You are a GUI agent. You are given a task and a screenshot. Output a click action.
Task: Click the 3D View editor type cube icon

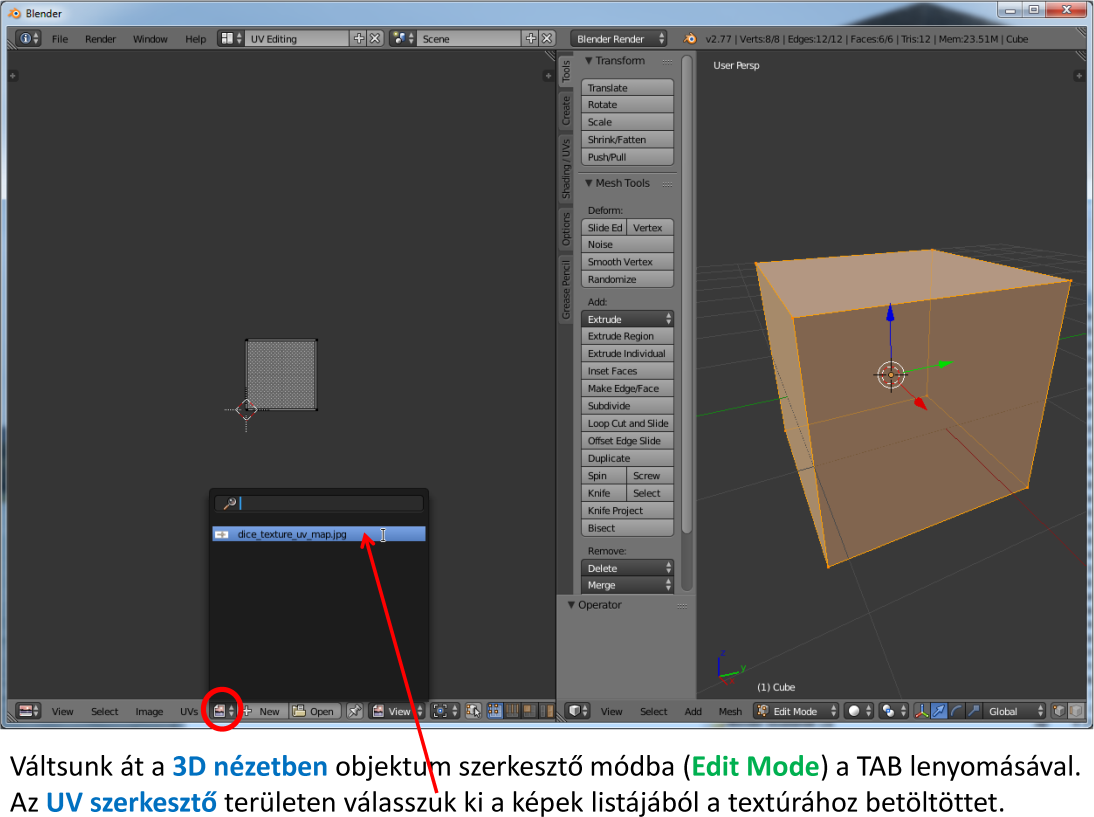pyautogui.click(x=576, y=711)
